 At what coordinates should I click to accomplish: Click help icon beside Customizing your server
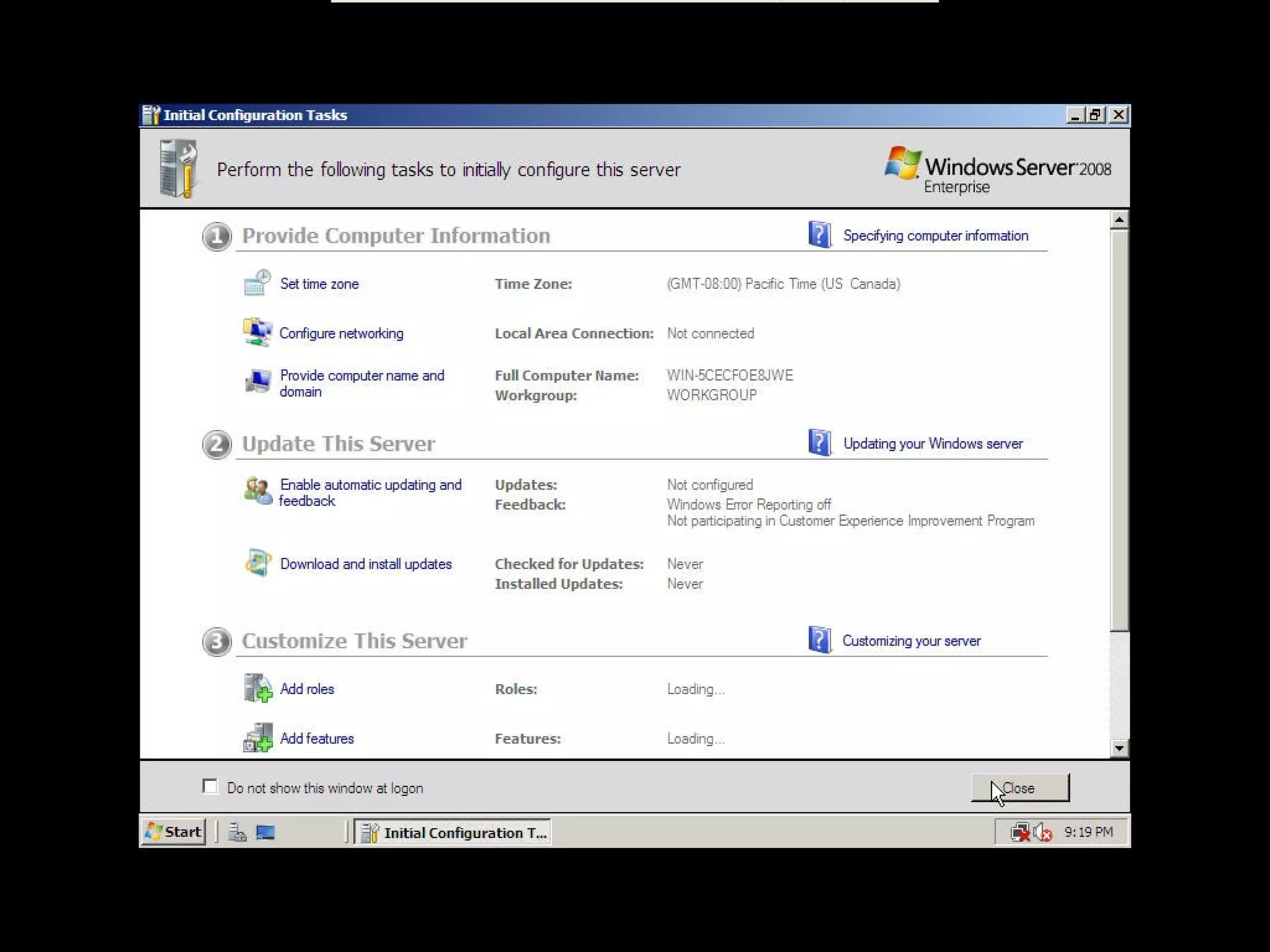[x=819, y=640]
